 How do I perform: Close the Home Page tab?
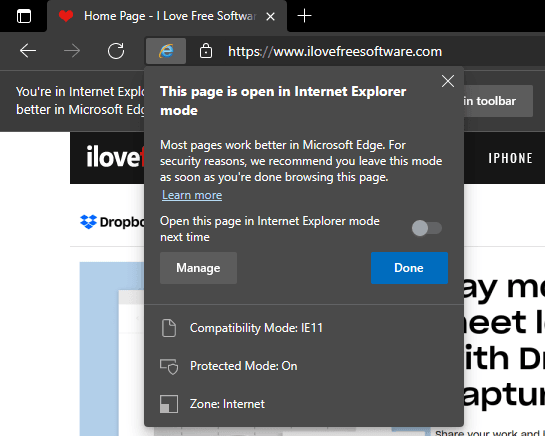point(270,16)
